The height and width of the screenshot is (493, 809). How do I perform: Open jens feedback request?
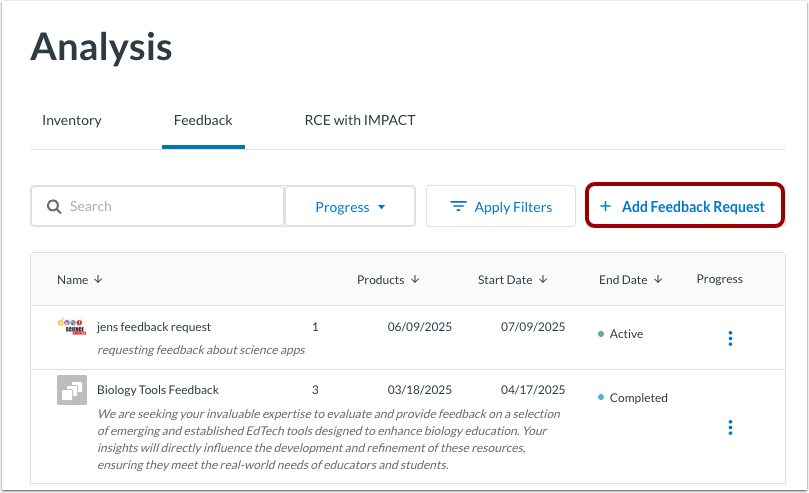click(x=154, y=327)
